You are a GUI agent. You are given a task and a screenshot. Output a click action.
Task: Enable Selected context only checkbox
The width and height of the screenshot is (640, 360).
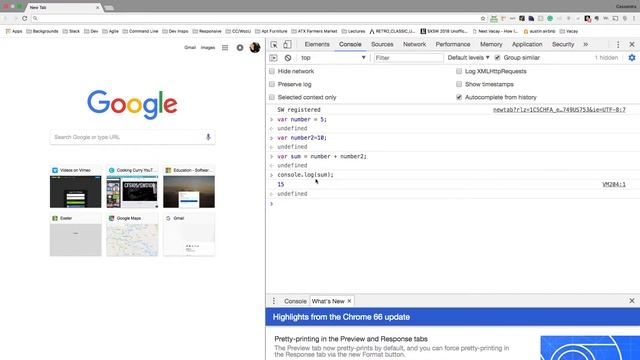click(x=272, y=98)
